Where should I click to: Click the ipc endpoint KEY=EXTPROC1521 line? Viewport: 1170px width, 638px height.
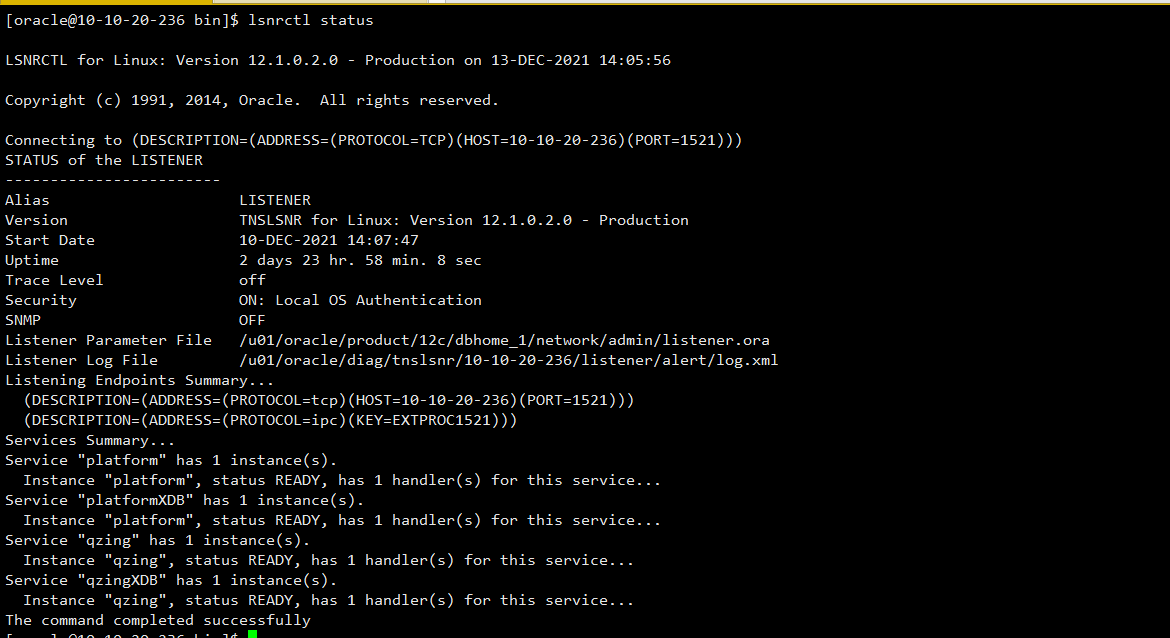270,420
